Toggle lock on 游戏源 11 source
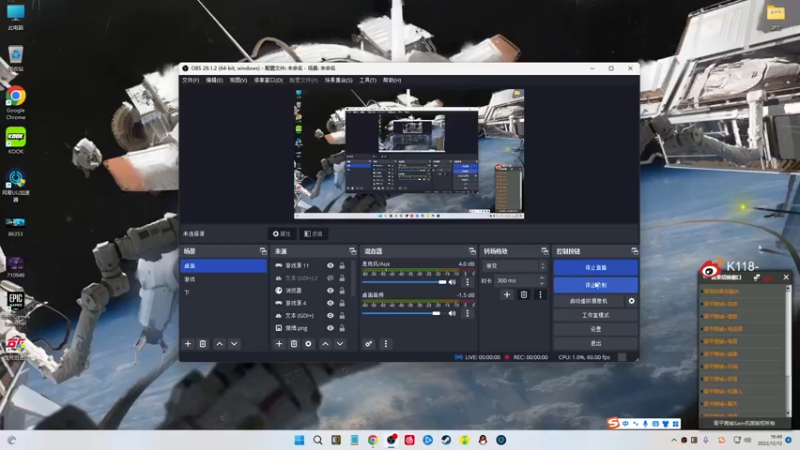This screenshot has height=450, width=800. point(342,265)
